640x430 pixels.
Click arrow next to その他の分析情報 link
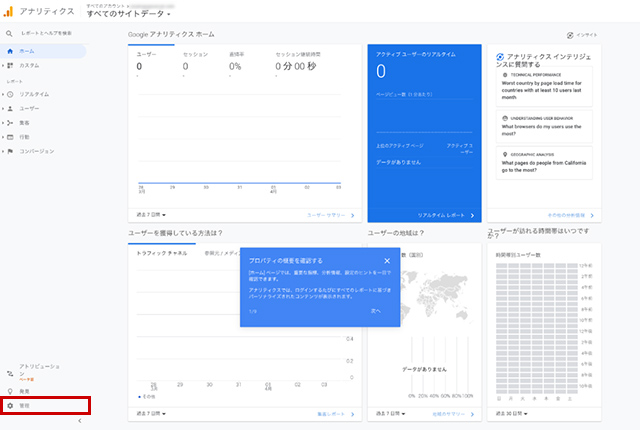click(592, 215)
